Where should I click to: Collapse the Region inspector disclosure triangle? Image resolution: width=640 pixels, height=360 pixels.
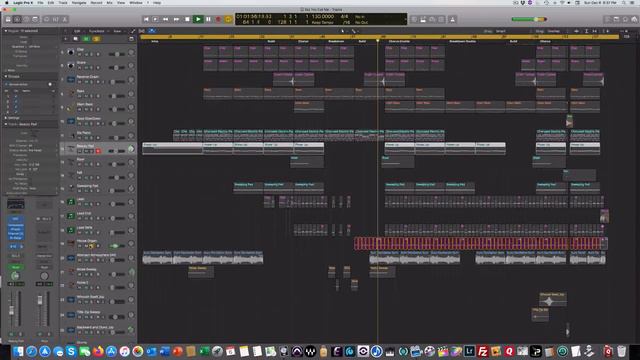(x=6, y=31)
